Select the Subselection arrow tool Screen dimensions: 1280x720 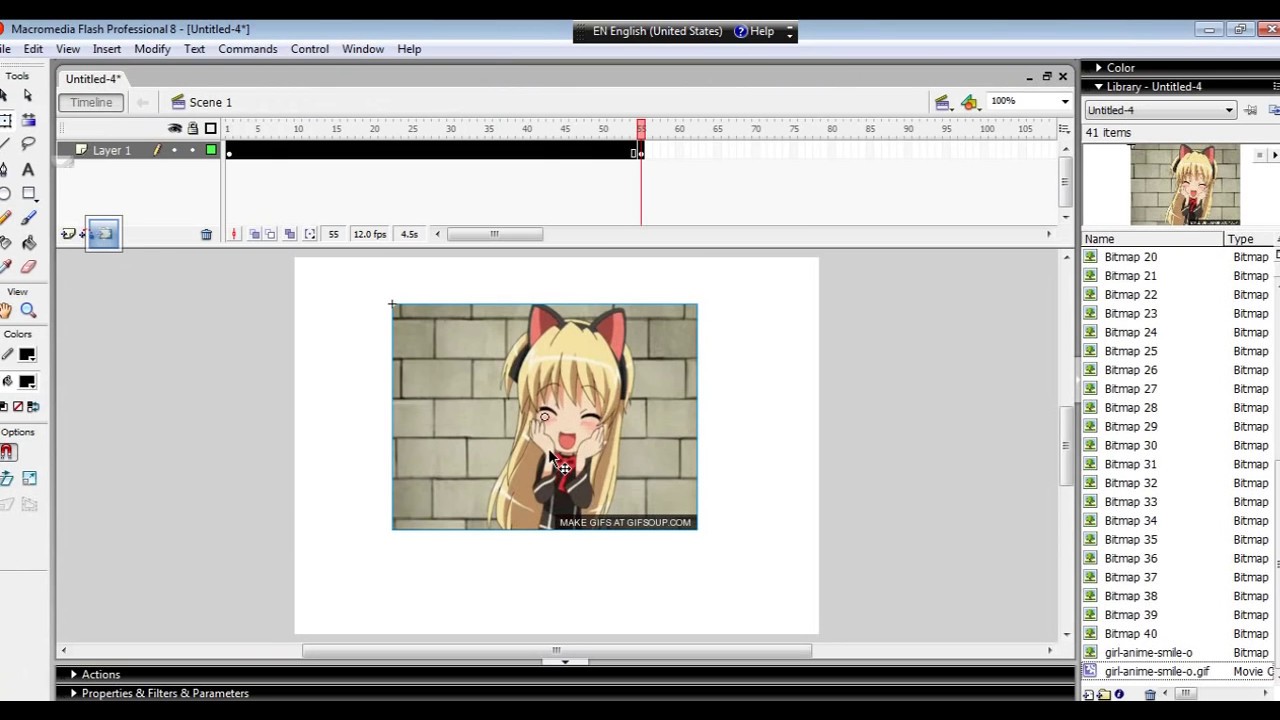(28, 95)
